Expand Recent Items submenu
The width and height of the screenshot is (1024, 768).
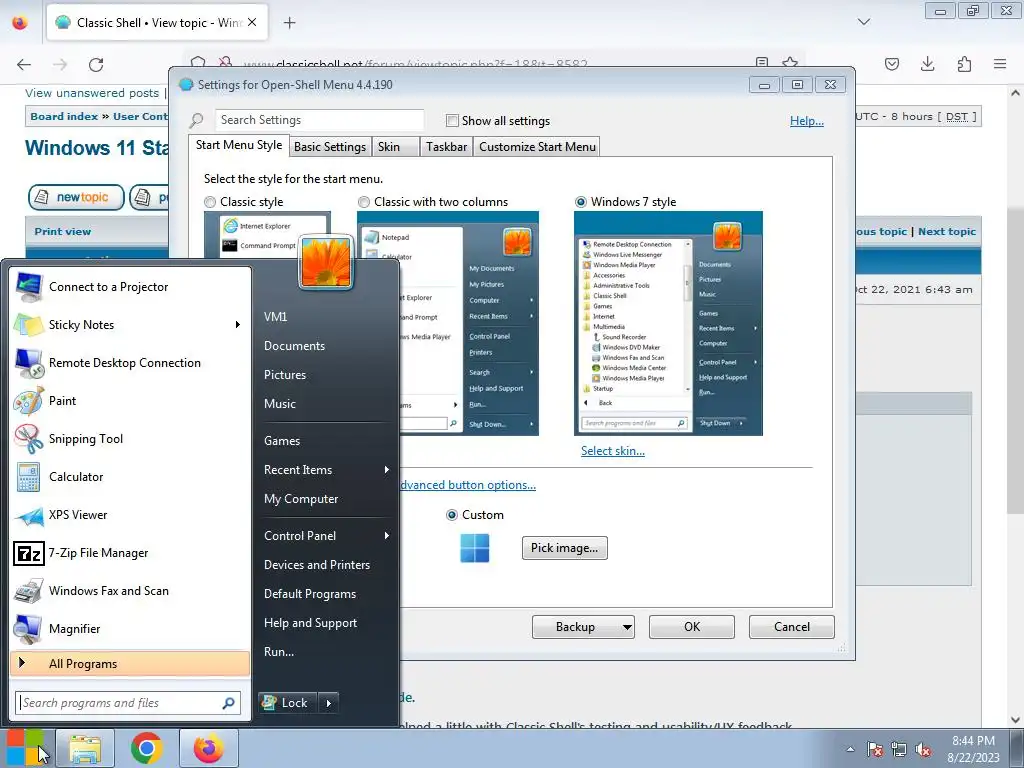click(387, 470)
